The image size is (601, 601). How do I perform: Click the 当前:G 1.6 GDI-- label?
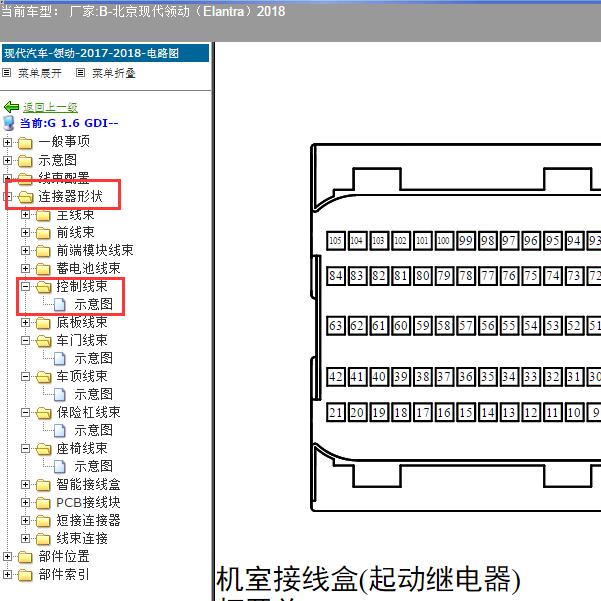pyautogui.click(x=69, y=123)
